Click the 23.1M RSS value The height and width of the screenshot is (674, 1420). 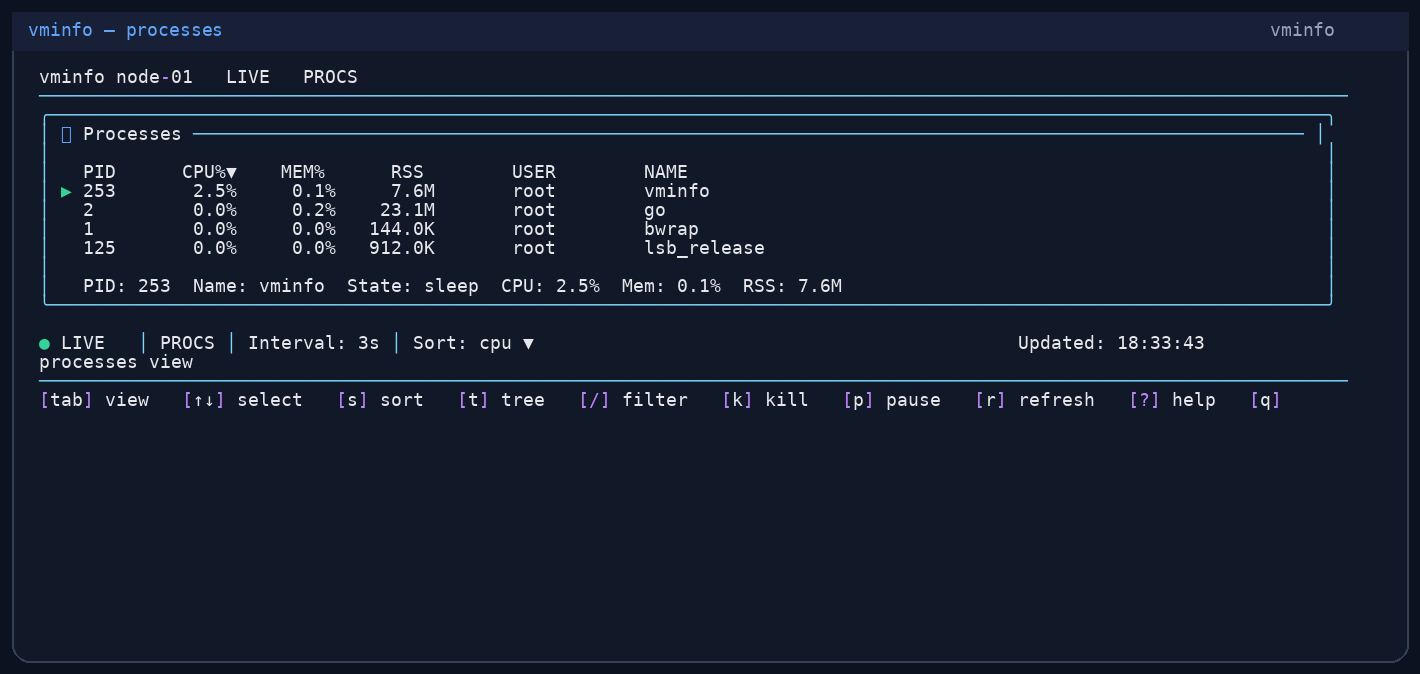(407, 210)
